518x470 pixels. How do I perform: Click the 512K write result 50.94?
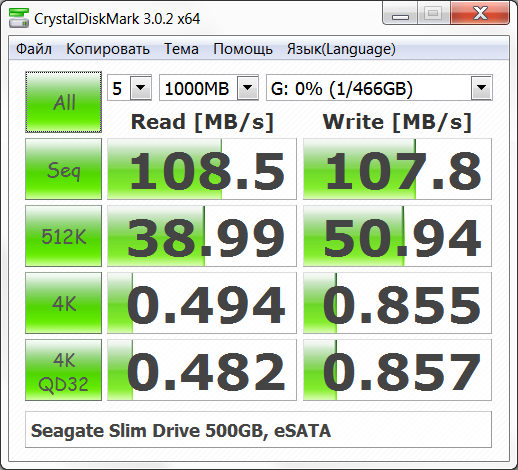[397, 236]
